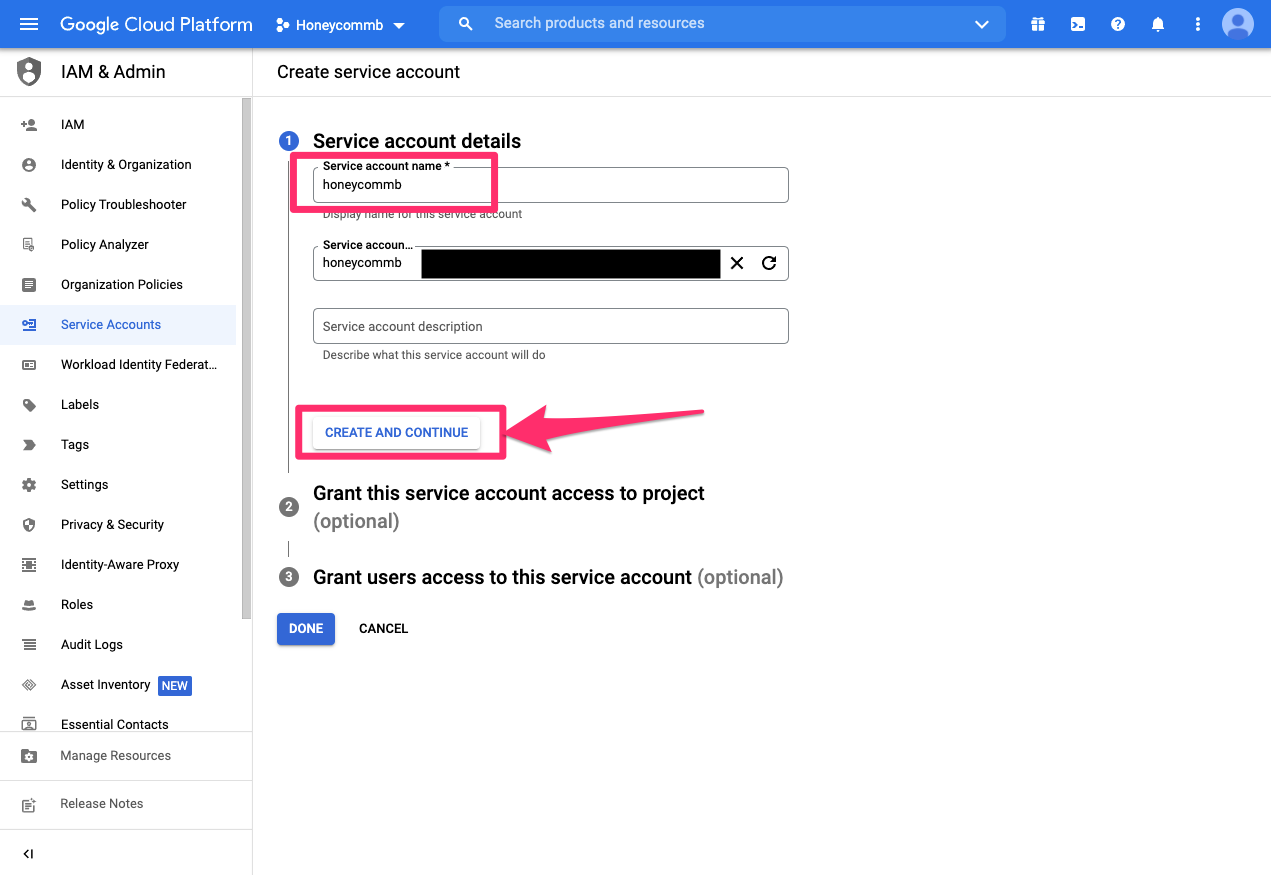Regenerate service account ID refresh icon
Screen dimensions: 1271x875
(769, 263)
